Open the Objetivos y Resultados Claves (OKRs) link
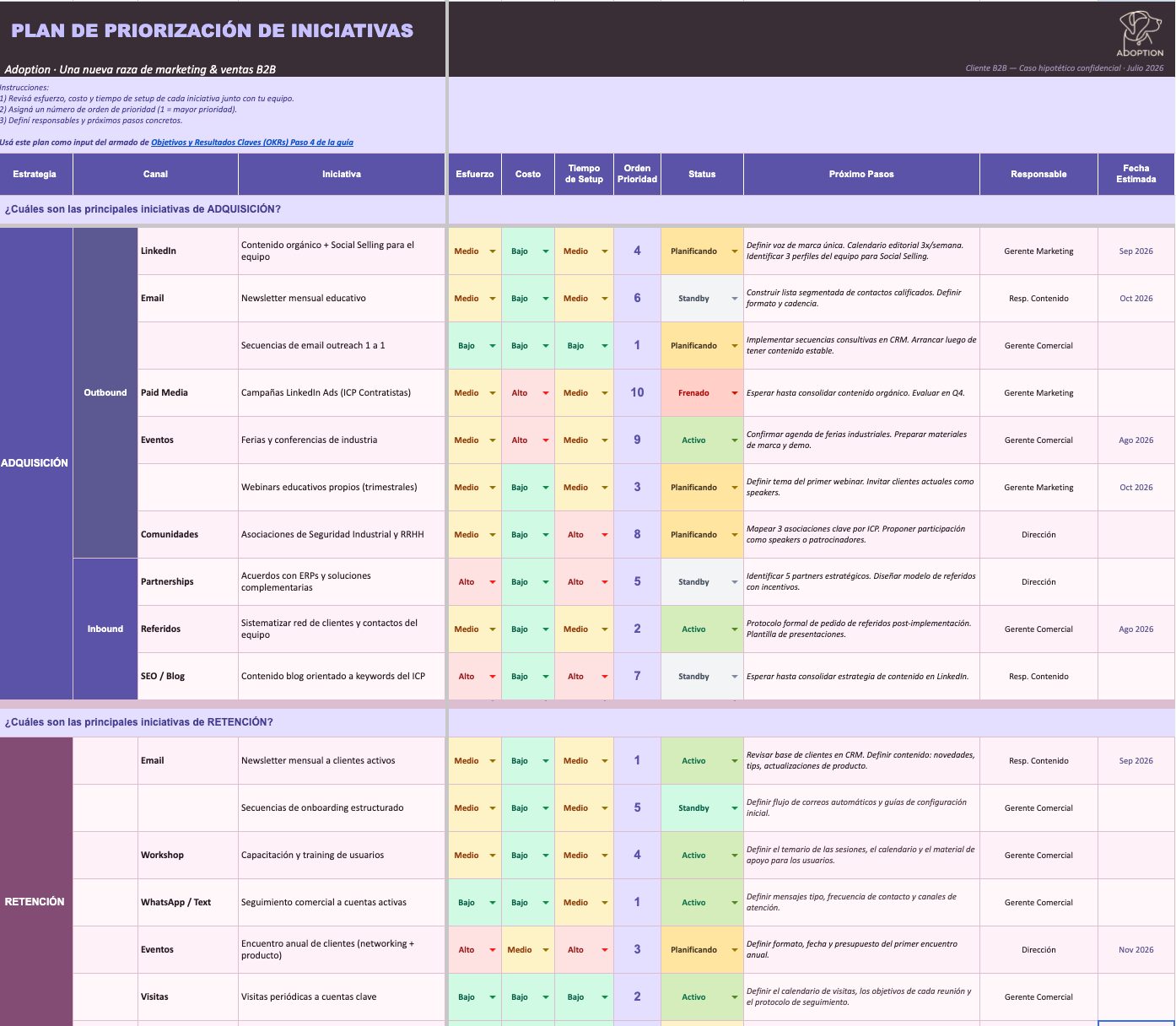1176x1026 pixels. coord(252,143)
